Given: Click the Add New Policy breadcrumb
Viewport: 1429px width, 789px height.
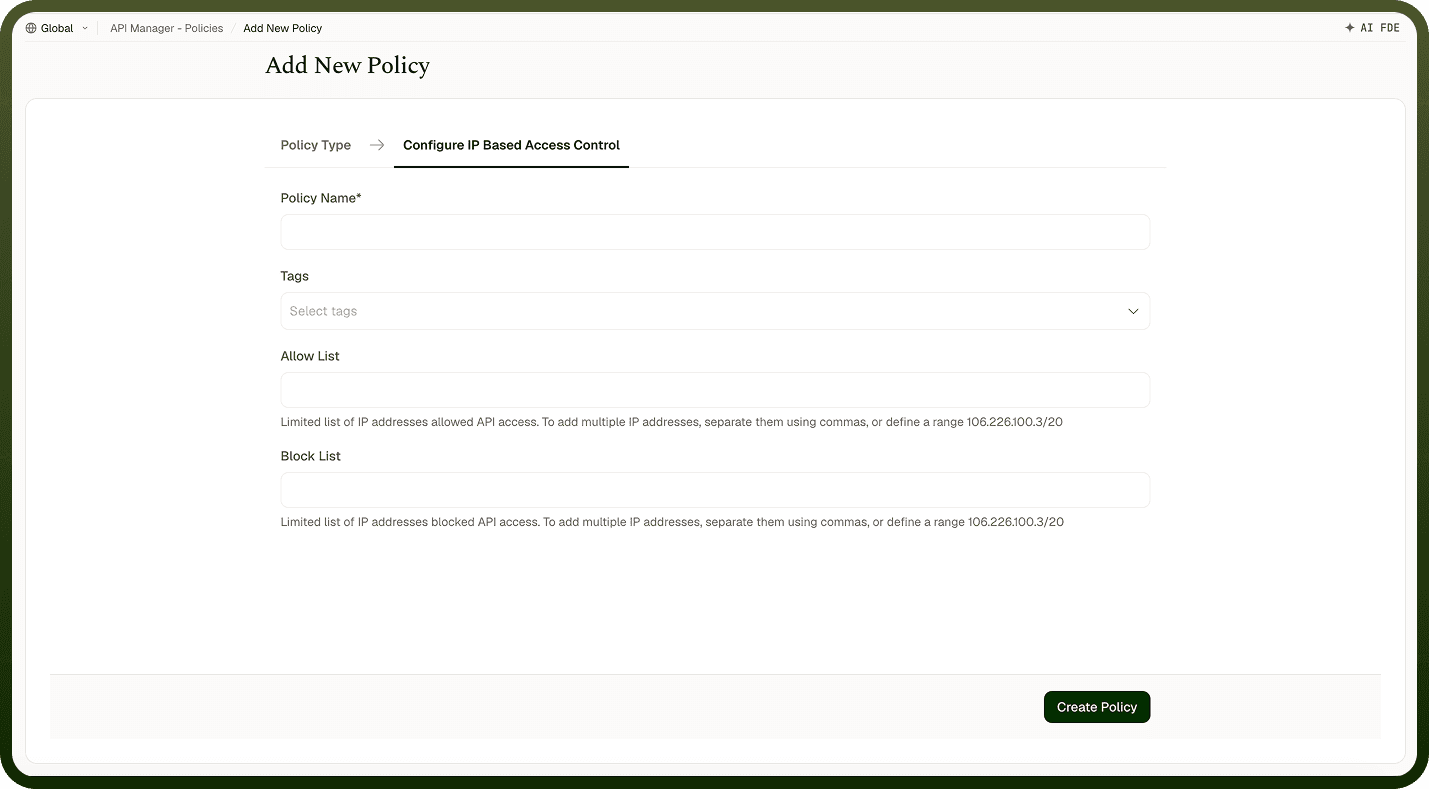Looking at the screenshot, I should click(x=283, y=28).
